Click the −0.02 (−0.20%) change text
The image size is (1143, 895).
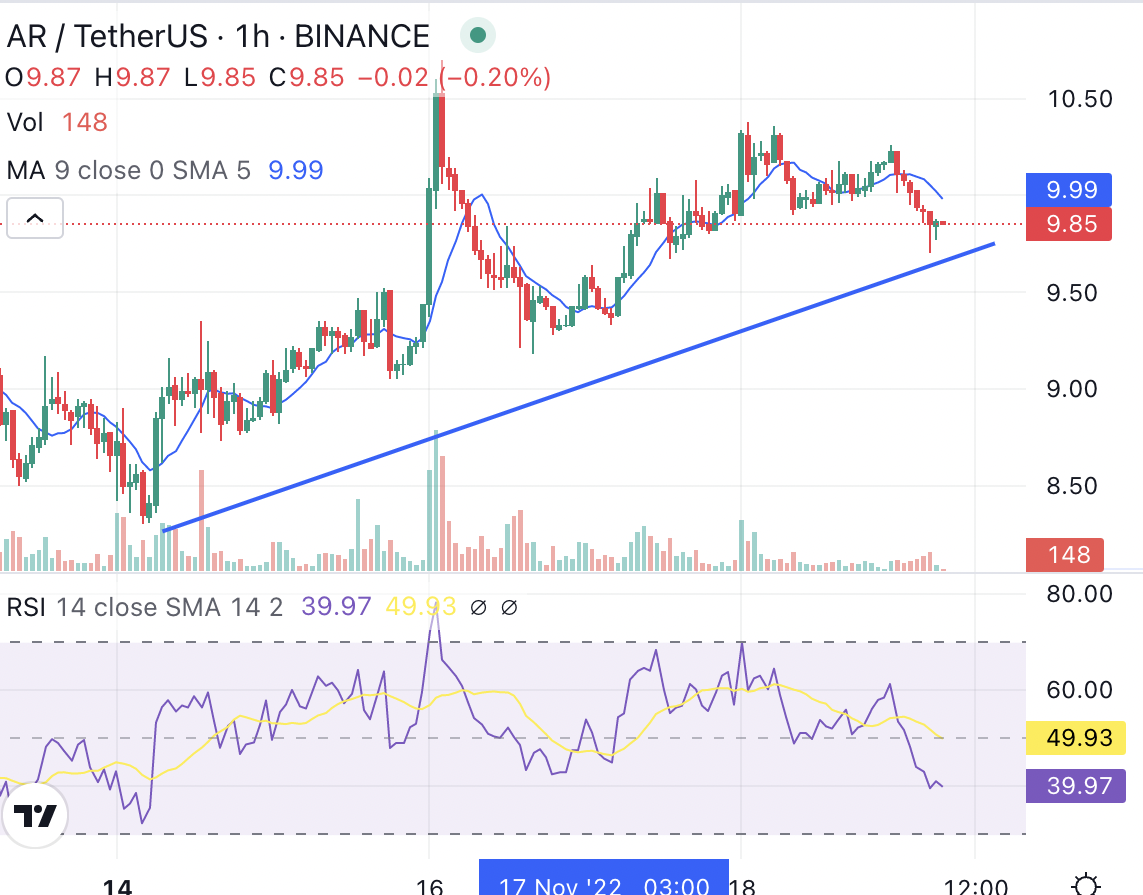coord(454,77)
